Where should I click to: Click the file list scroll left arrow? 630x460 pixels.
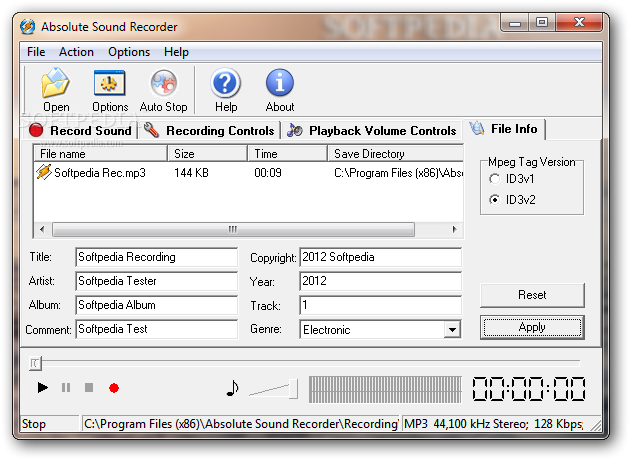click(x=42, y=229)
